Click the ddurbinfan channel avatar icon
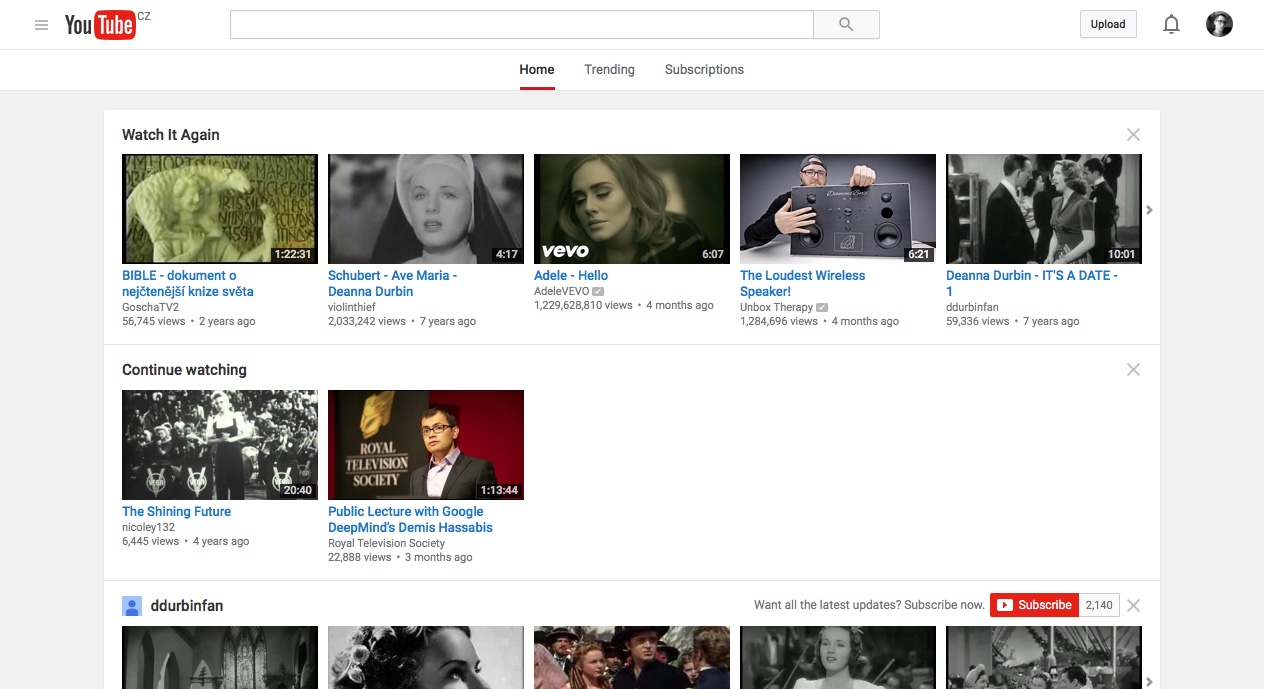 point(132,606)
